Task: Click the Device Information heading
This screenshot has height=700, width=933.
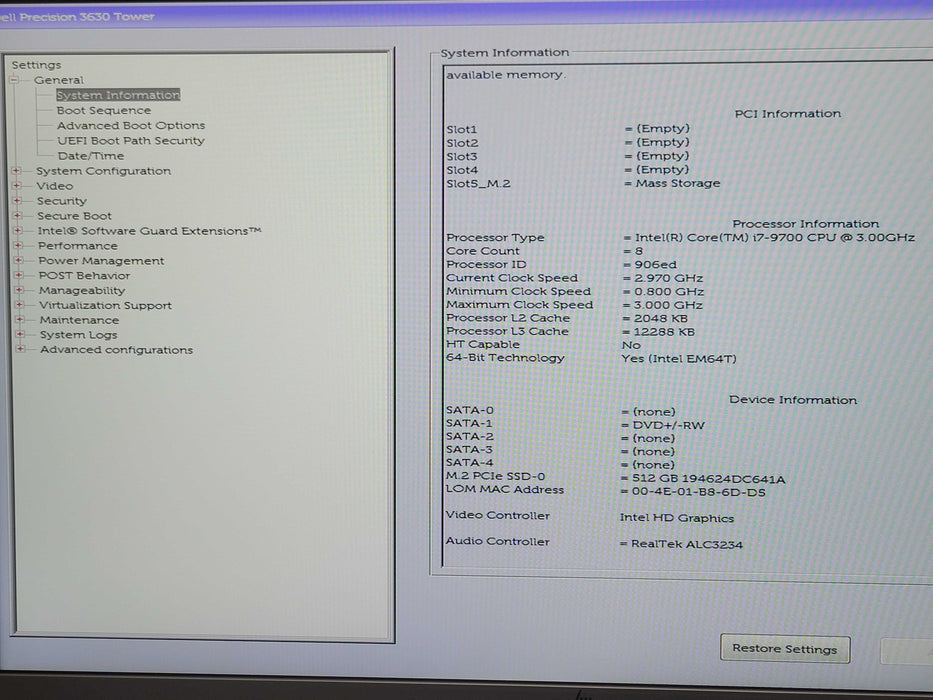Action: (x=793, y=400)
